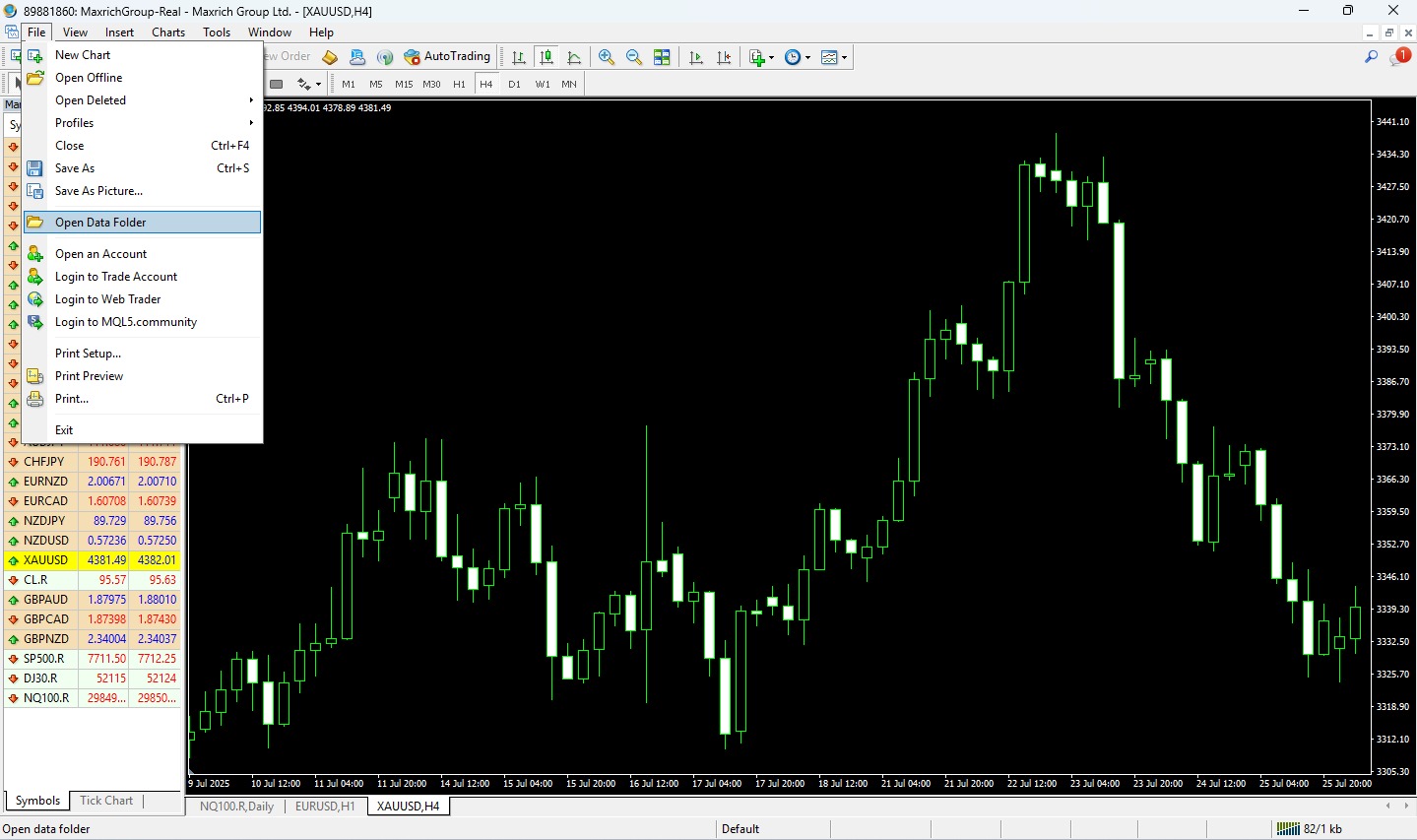Click the chart tabs scroll-right arrow
The height and width of the screenshot is (840, 1417).
pyautogui.click(x=1405, y=806)
